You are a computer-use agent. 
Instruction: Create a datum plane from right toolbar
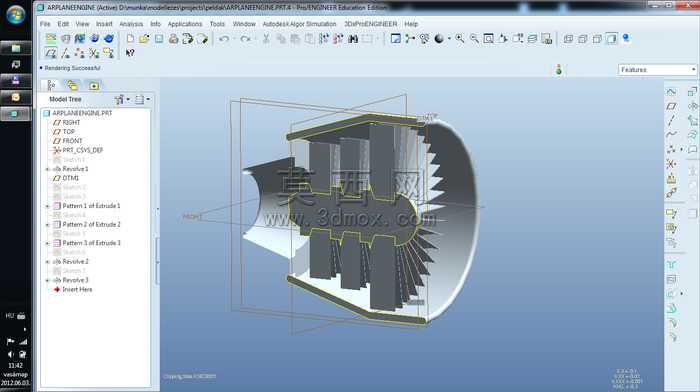click(x=671, y=106)
